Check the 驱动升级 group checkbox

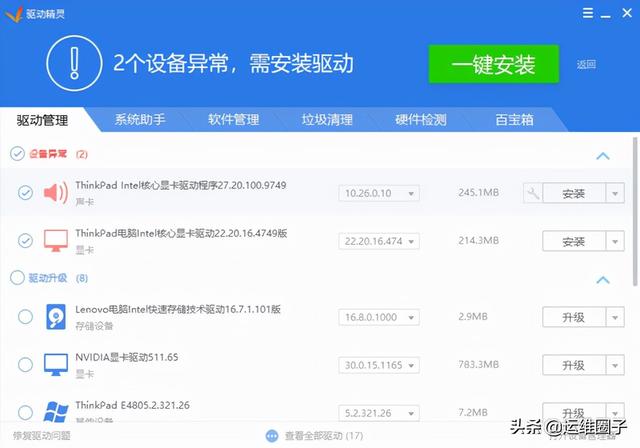18,277
